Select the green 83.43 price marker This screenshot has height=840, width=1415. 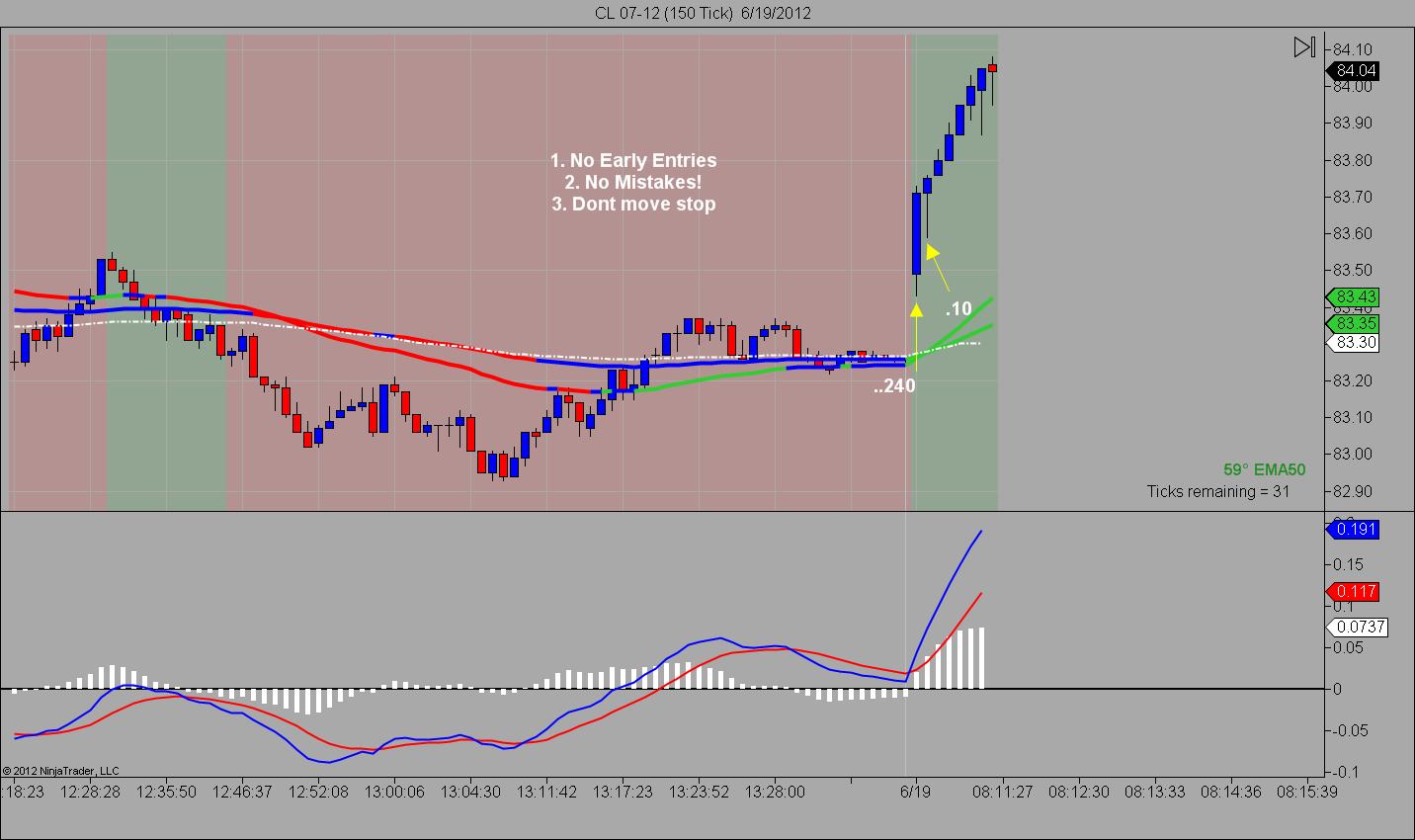point(1352,297)
